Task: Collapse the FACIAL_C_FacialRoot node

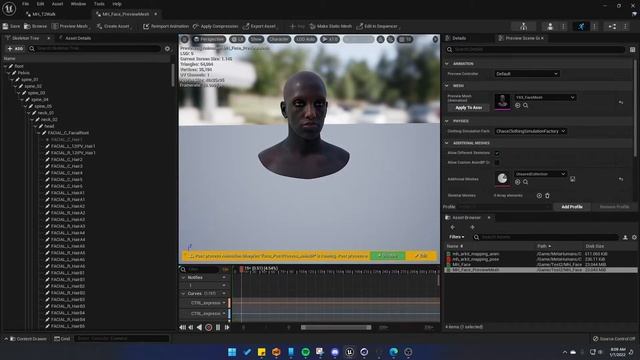Action: point(39,133)
